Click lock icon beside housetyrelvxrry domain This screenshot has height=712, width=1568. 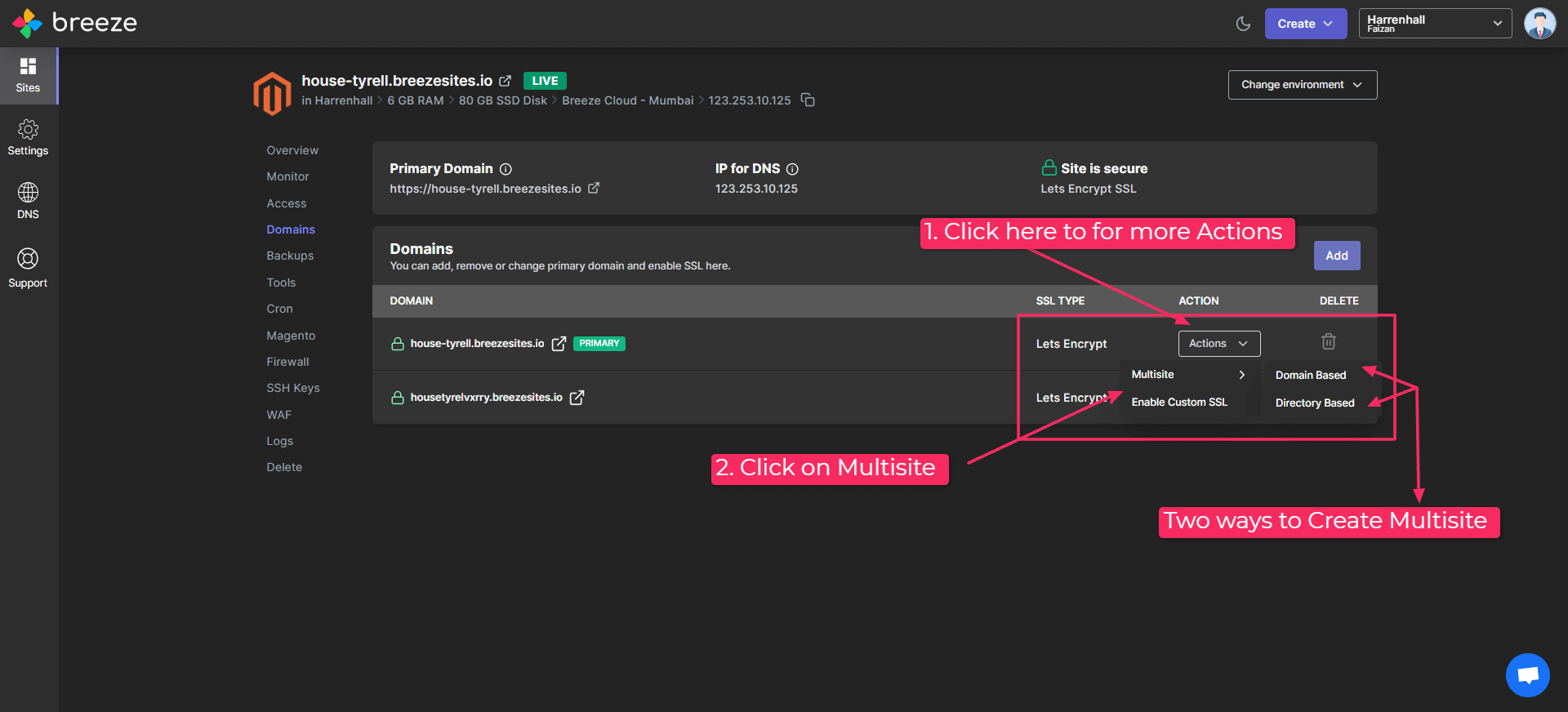[x=398, y=398]
